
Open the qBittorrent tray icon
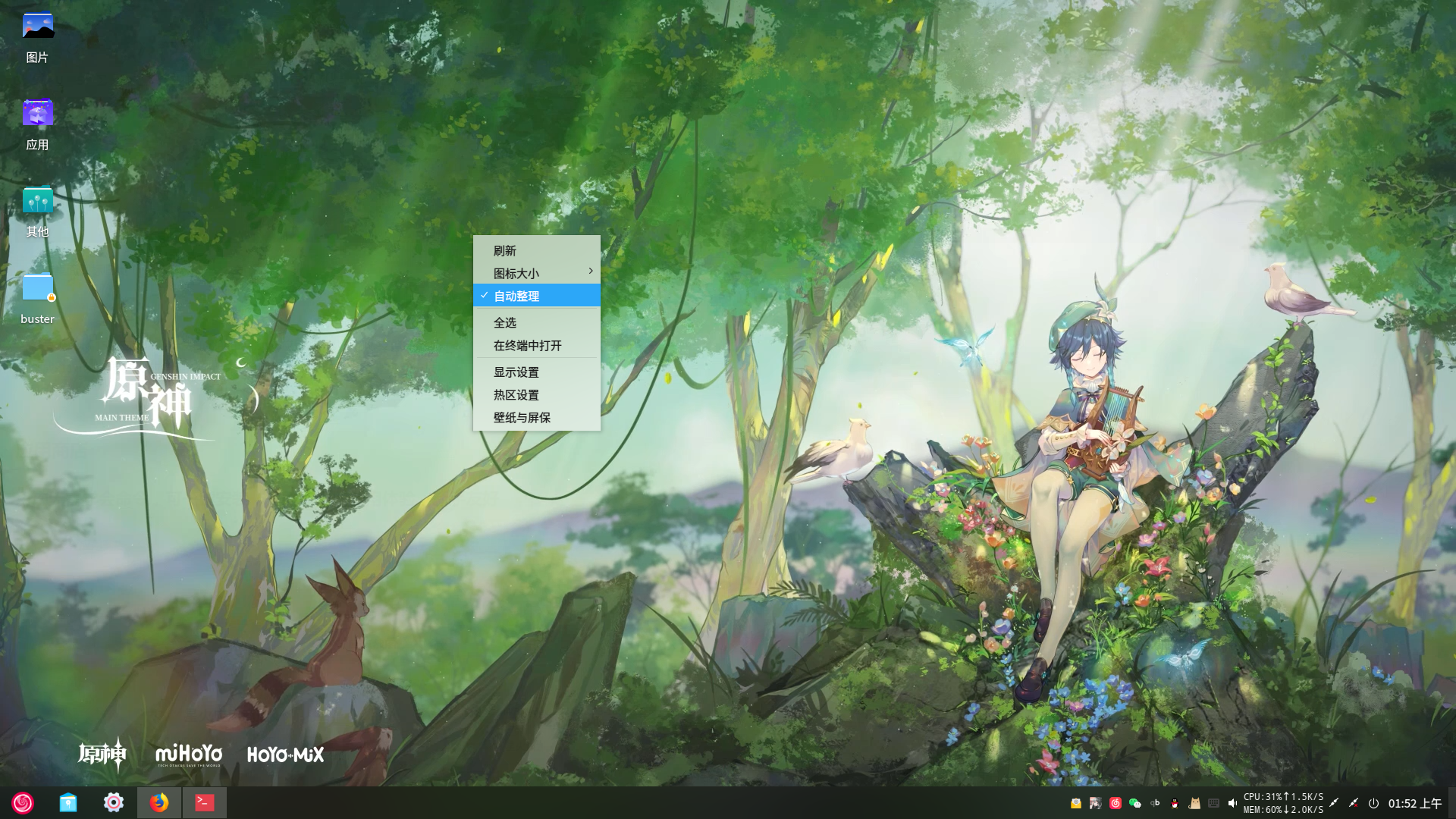1155,803
